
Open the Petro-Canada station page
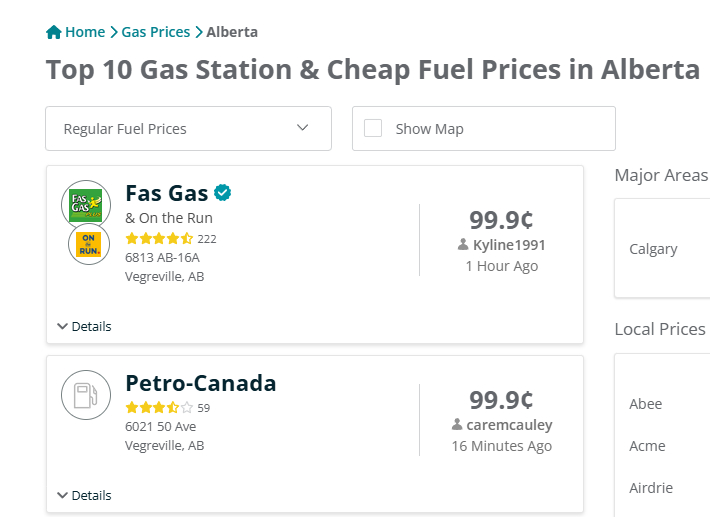200,383
